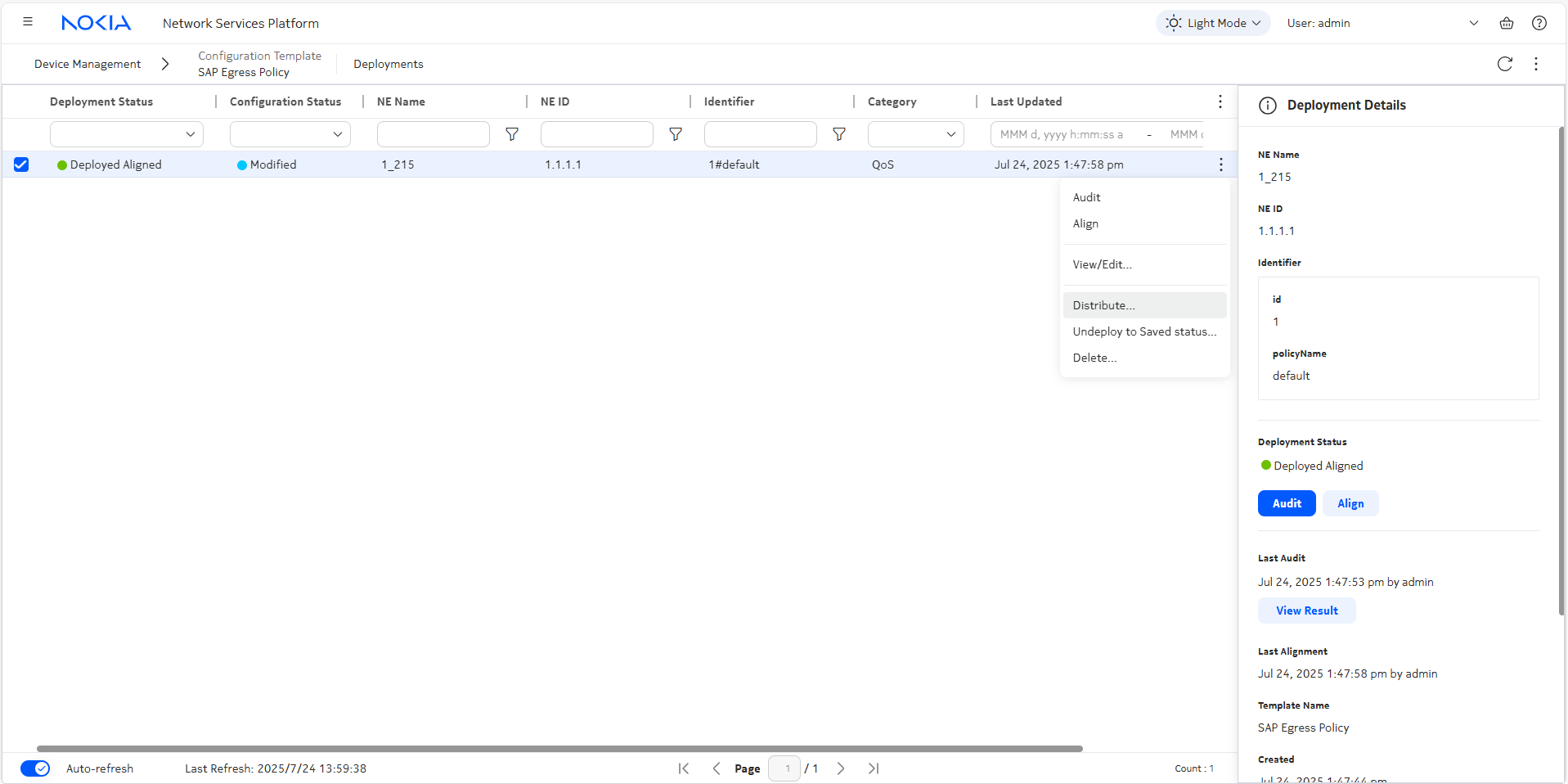Click the refresh icon in toolbar

(x=1504, y=64)
